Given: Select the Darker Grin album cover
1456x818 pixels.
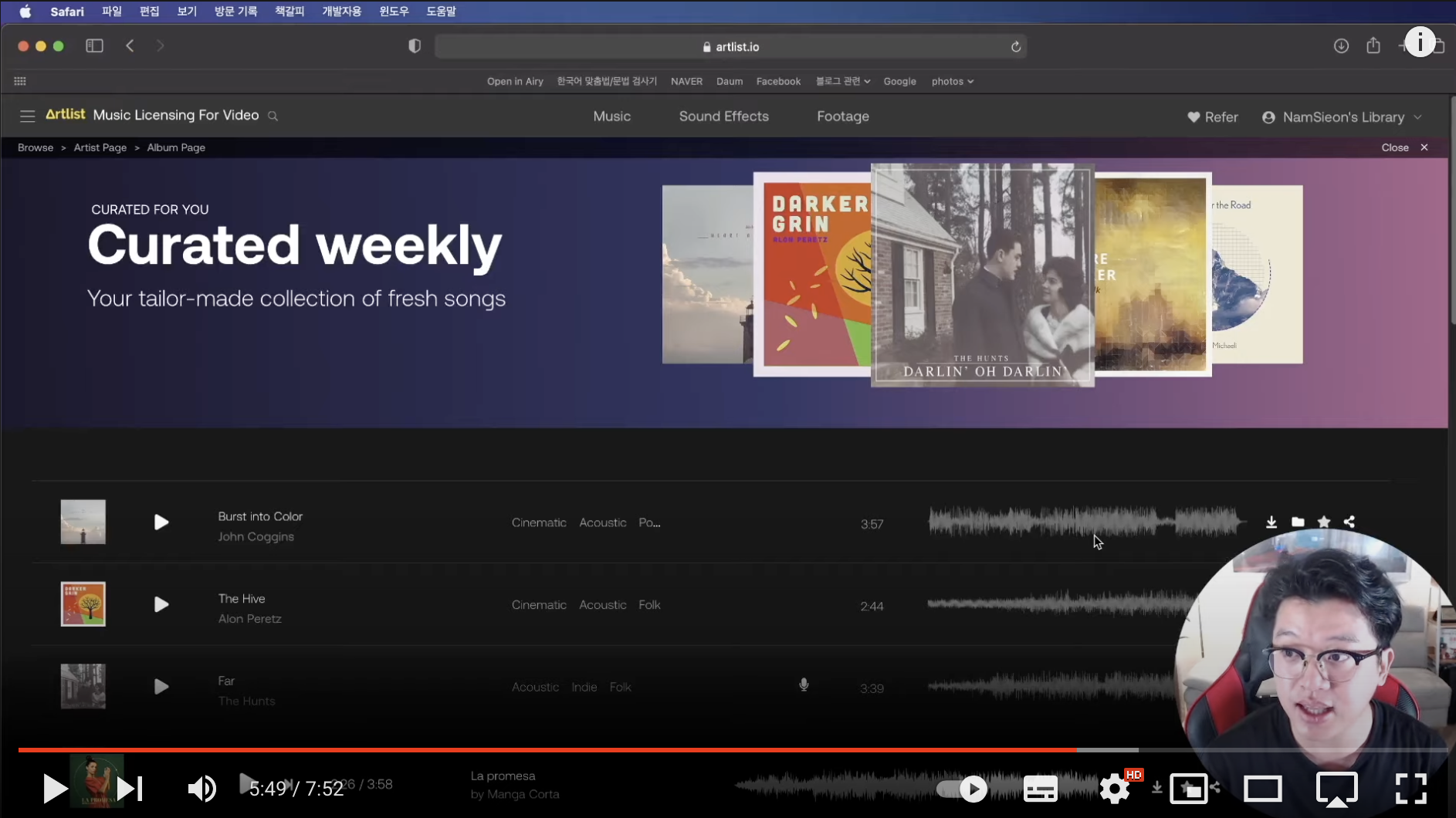Looking at the screenshot, I should click(x=812, y=274).
